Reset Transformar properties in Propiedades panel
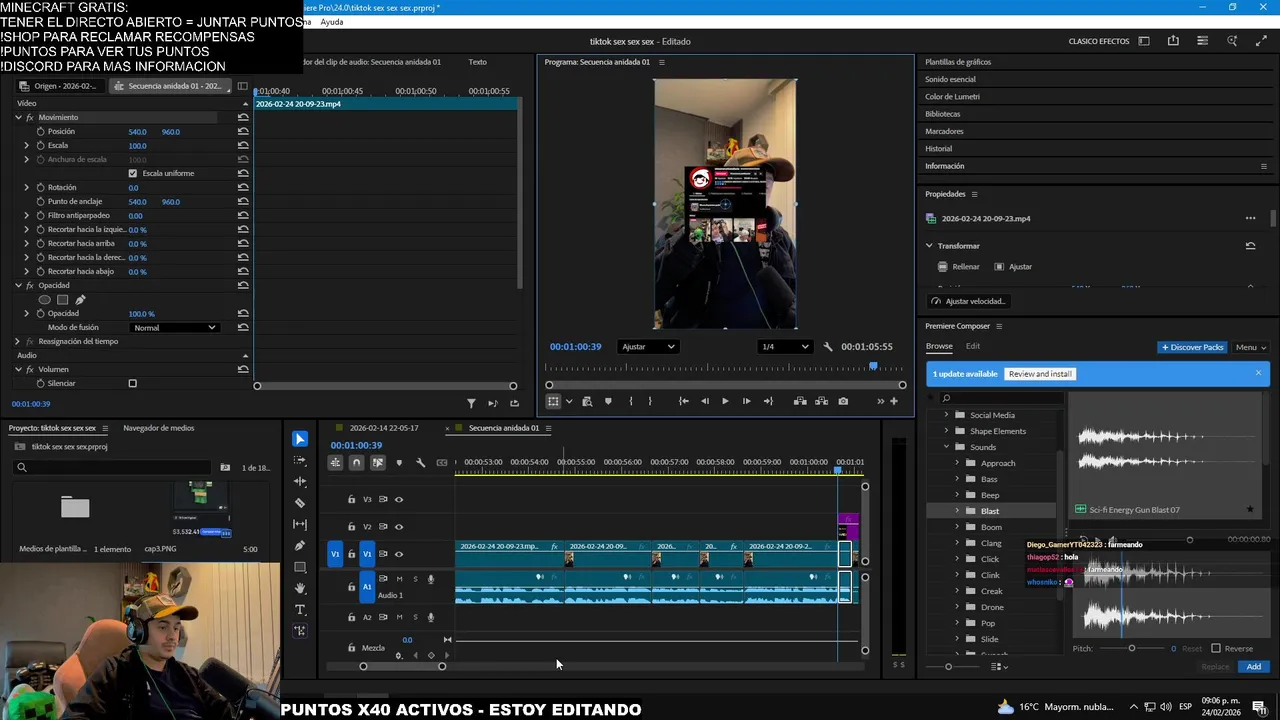1280x720 pixels. click(x=1250, y=246)
